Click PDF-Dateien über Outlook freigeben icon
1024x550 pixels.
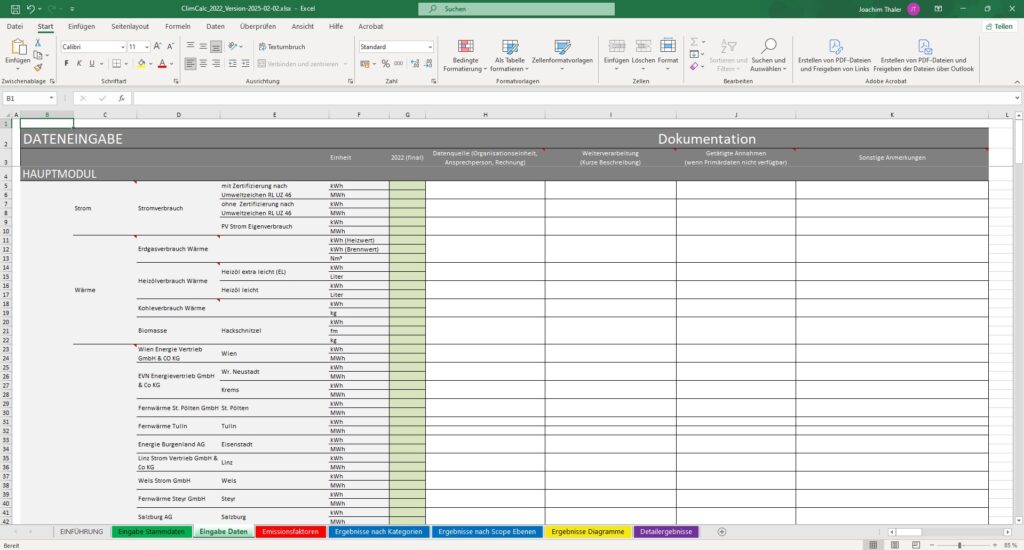coord(923,47)
